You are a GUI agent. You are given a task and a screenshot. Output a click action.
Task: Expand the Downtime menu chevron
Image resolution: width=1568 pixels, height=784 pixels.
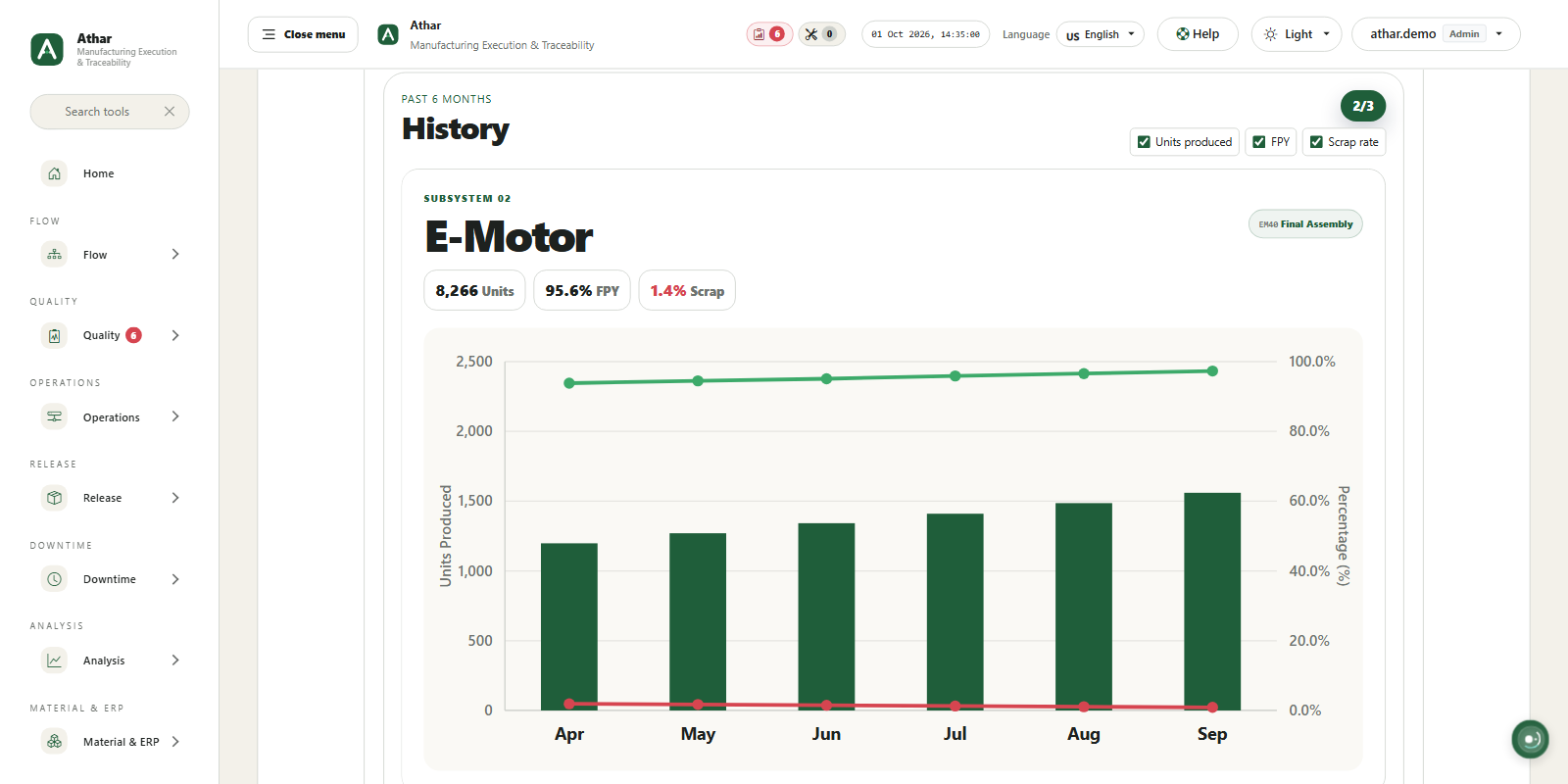[x=175, y=579]
